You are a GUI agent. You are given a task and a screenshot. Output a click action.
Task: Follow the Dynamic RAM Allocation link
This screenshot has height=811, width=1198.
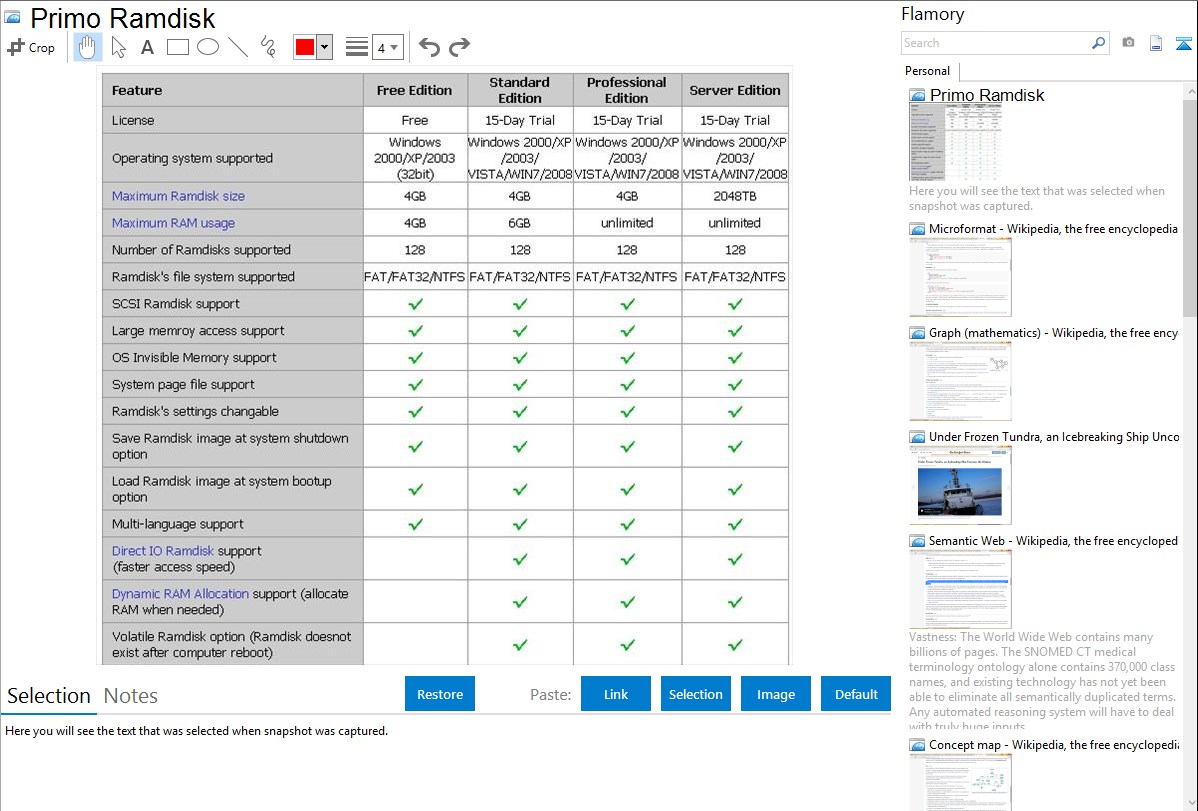tap(180, 593)
